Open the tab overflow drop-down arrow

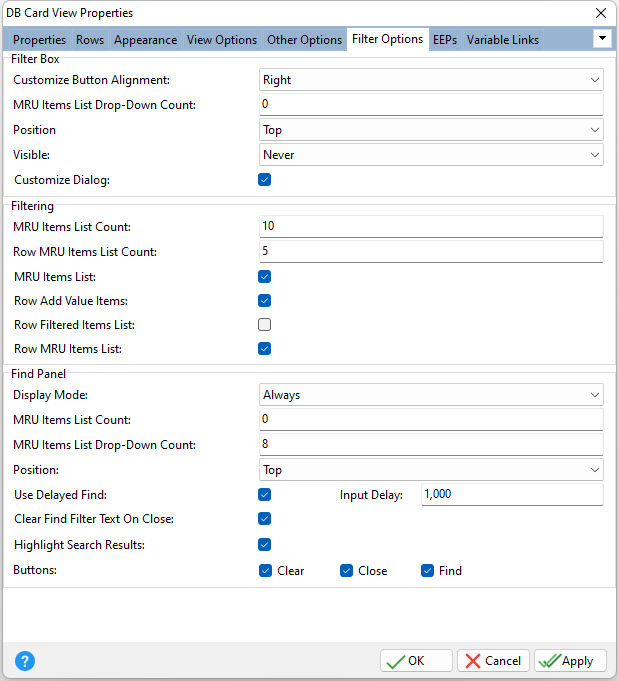pyautogui.click(x=602, y=39)
